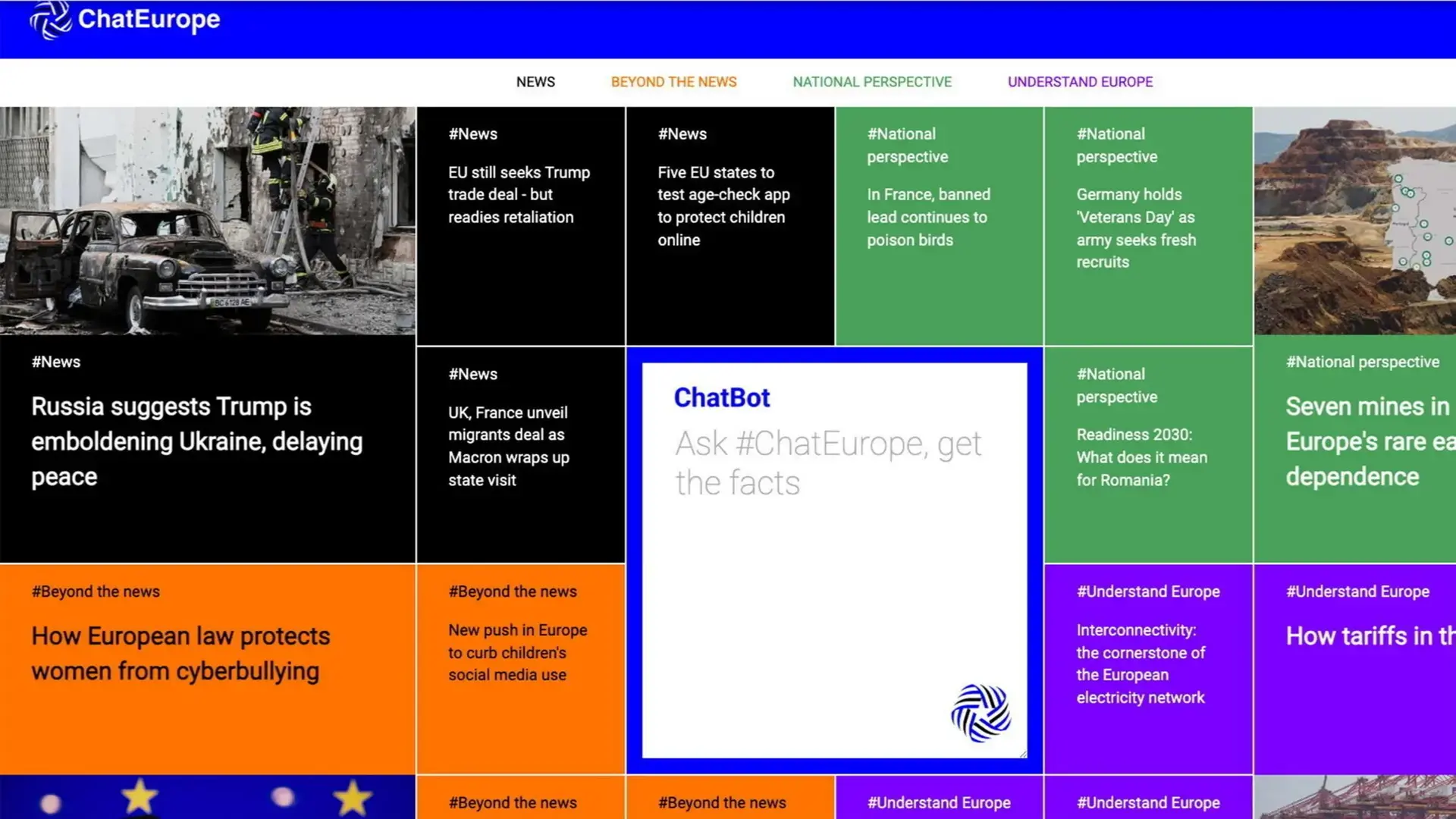Open 'Germany holds Veterans Day' story
Screen dimensions: 1456x819
1136,227
